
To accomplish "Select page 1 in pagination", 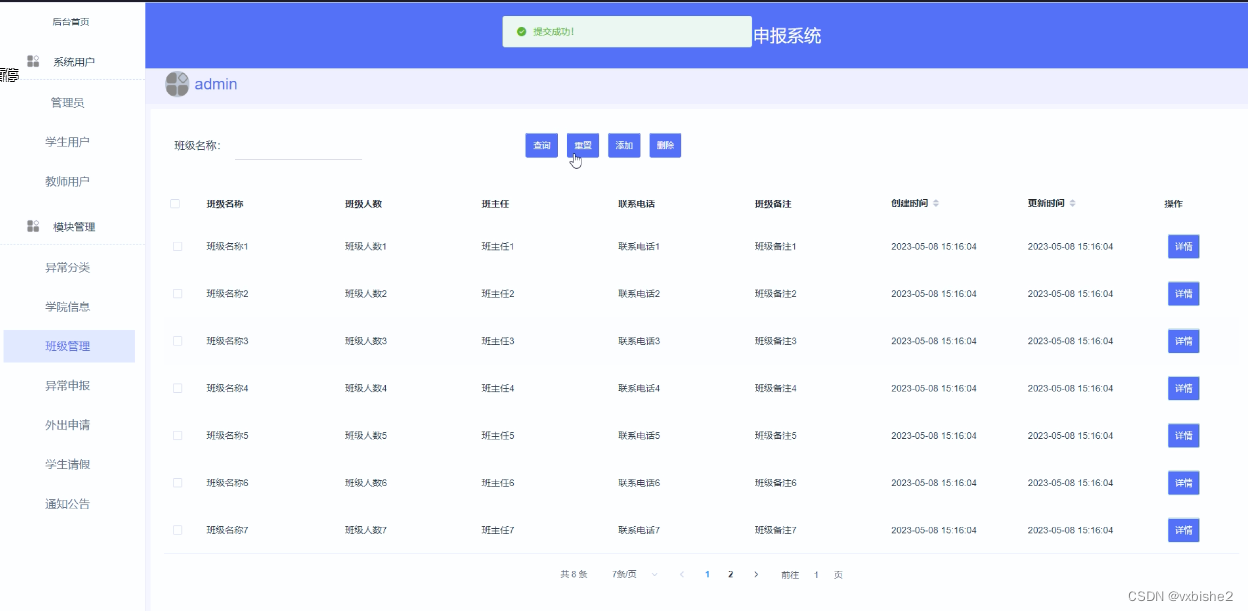I will click(707, 575).
